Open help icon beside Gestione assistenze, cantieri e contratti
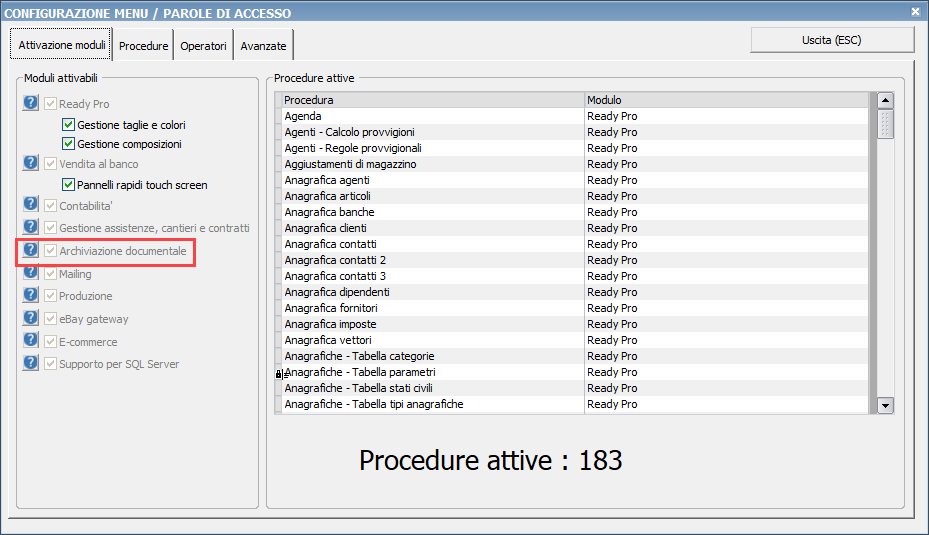Image resolution: width=929 pixels, height=535 pixels. click(x=31, y=226)
